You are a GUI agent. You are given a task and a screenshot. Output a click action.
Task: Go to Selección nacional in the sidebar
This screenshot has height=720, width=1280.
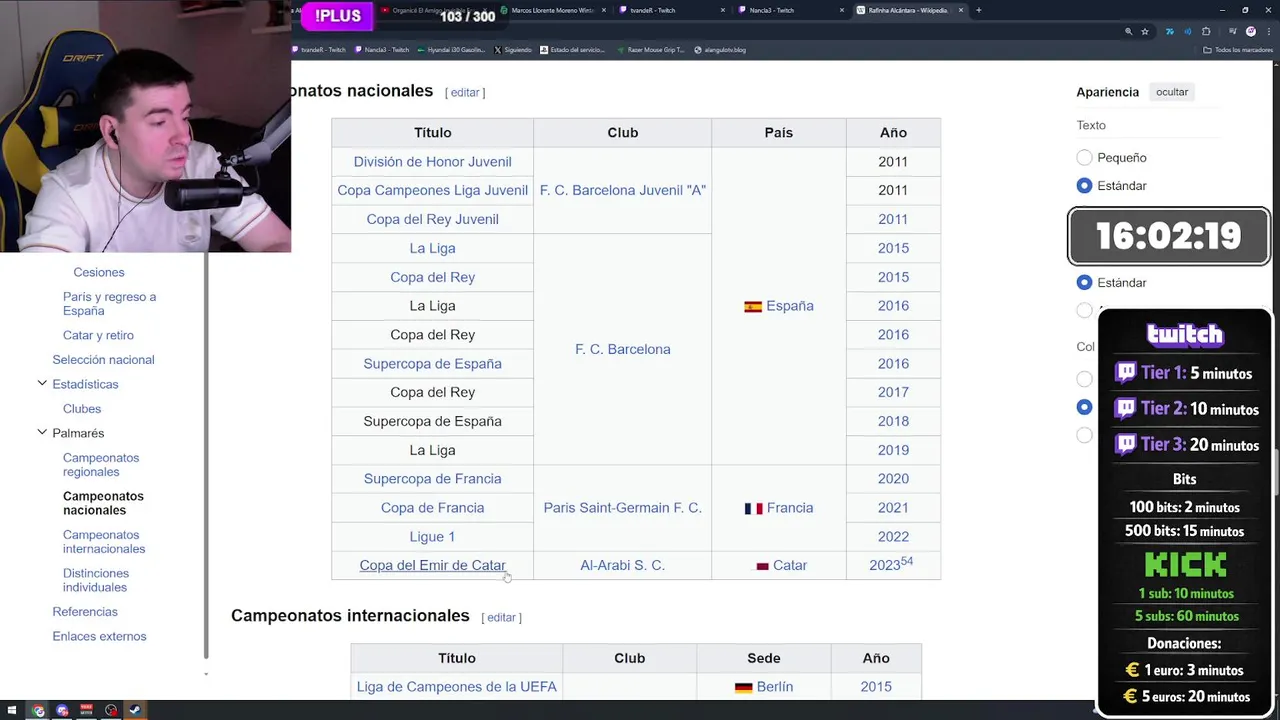(103, 359)
